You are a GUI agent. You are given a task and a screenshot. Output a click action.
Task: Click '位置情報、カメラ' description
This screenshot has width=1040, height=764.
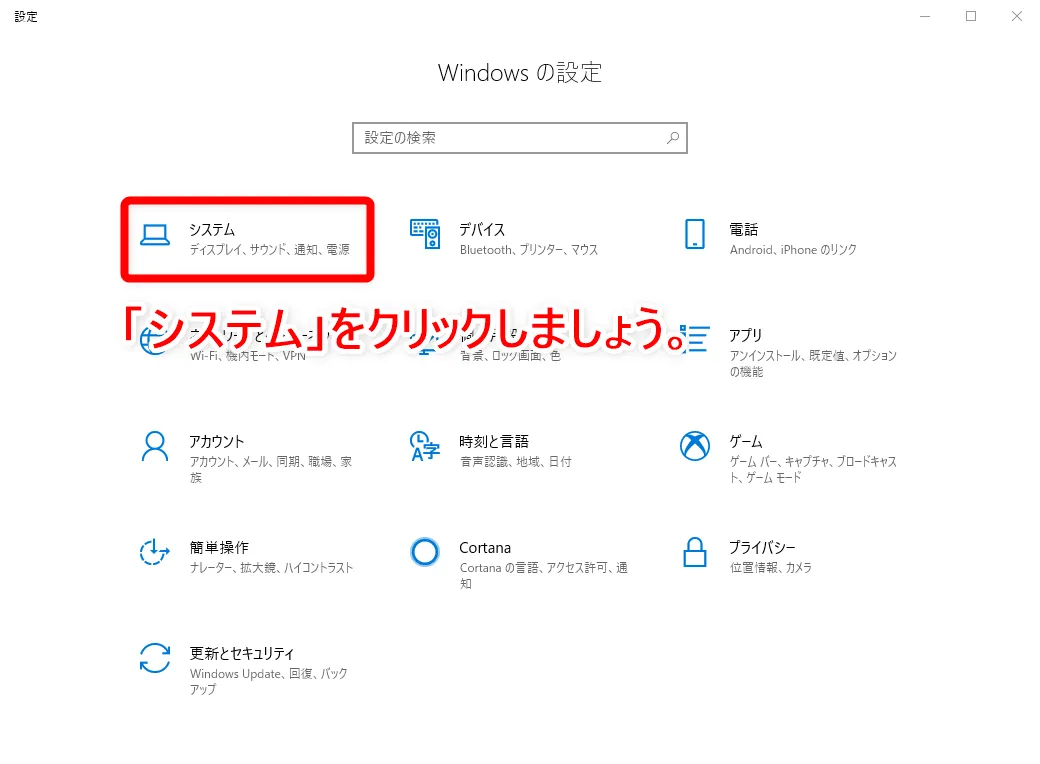pos(771,568)
